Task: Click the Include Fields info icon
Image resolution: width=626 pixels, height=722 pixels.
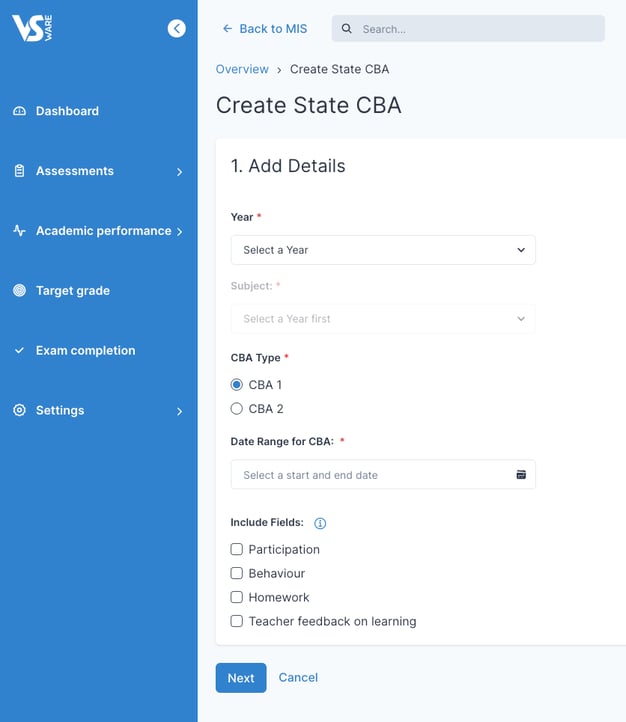Action: (x=320, y=523)
